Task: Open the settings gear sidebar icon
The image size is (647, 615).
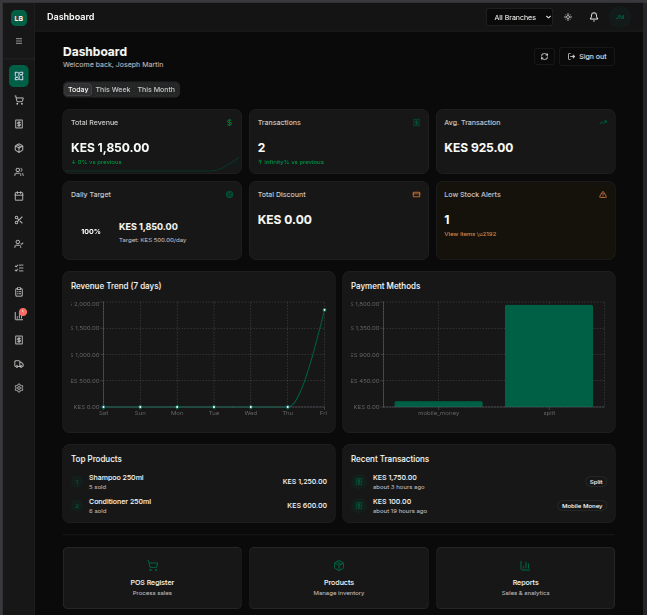Action: [x=19, y=388]
